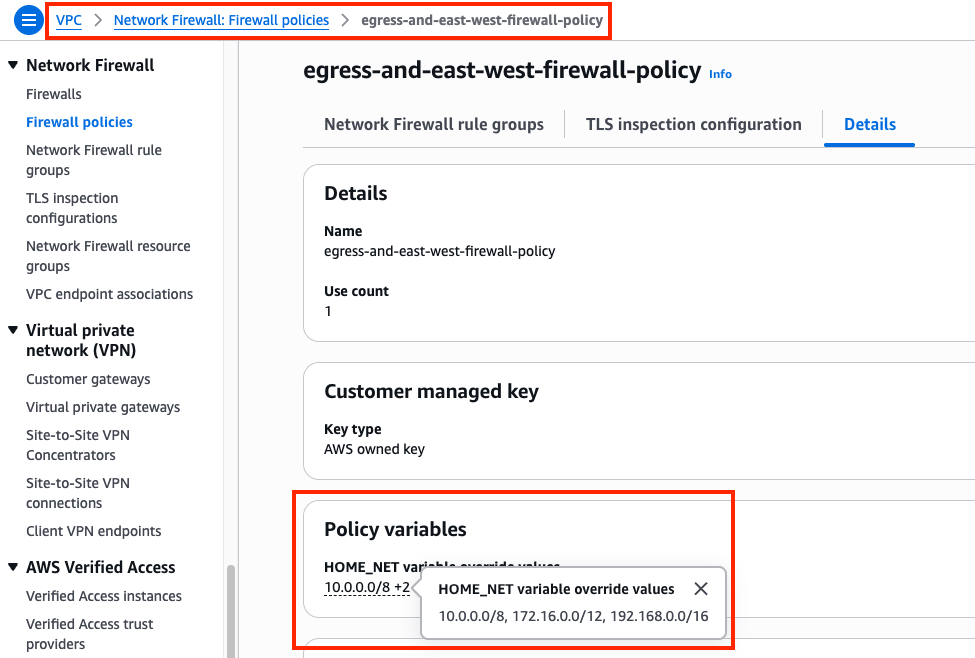Open the Info link beside the policy title
This screenshot has height=658, width=975.
(720, 74)
